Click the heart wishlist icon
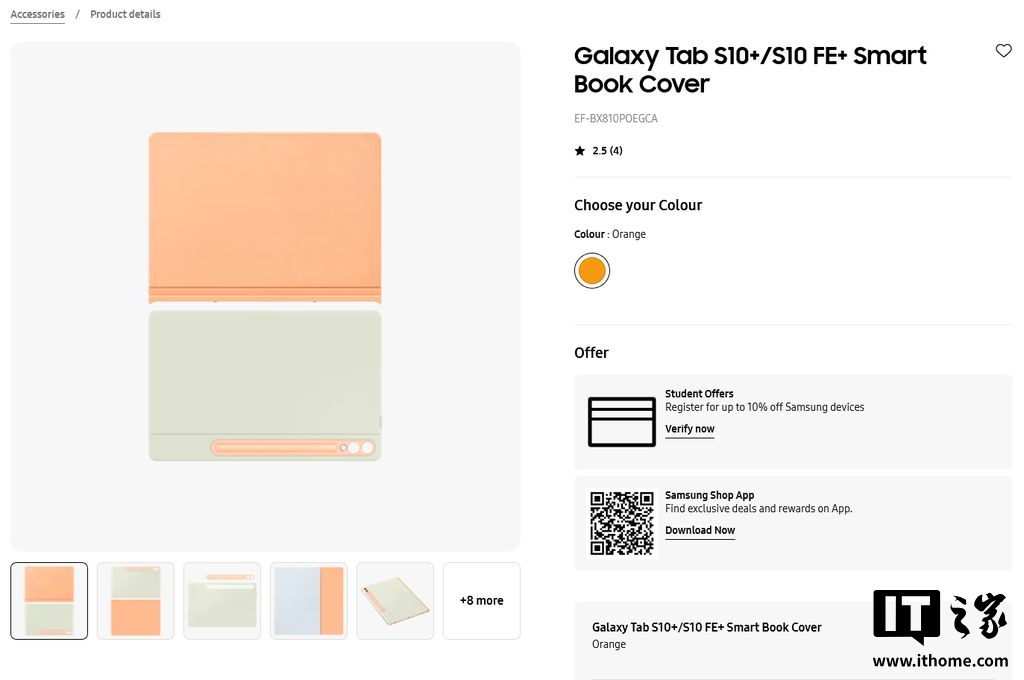Screen dimensions: 1024x680 coord(1003,51)
